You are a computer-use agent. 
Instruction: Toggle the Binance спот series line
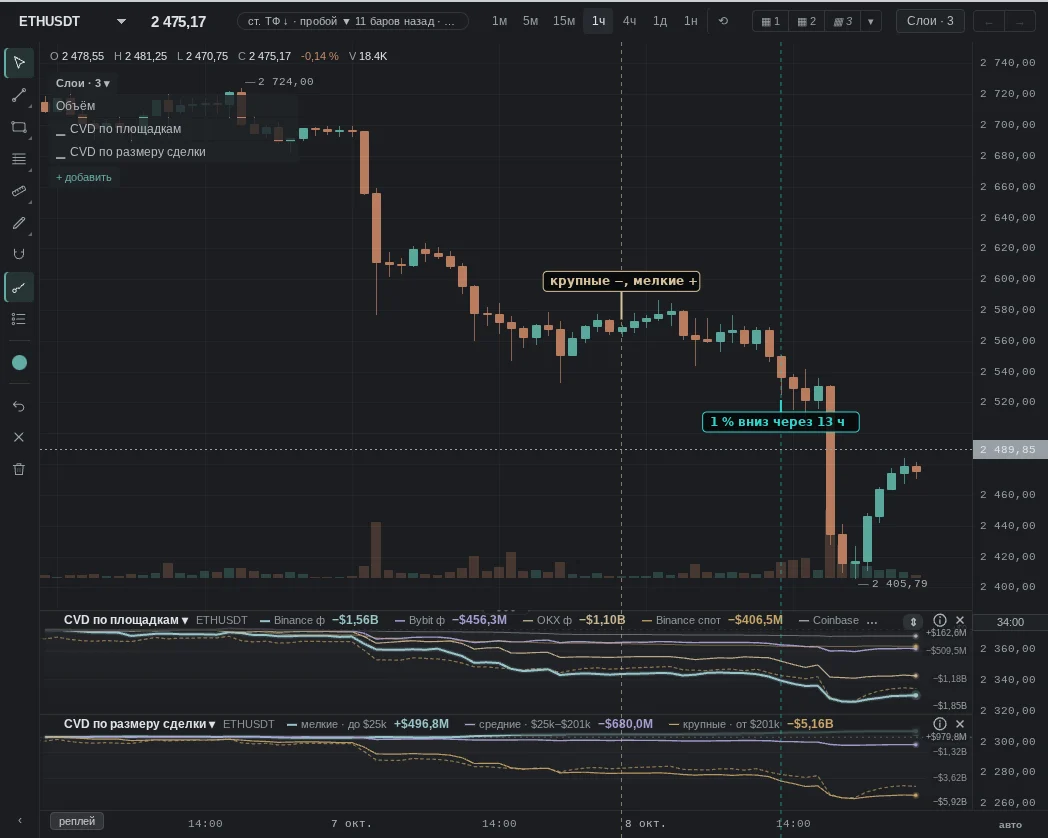click(x=712, y=620)
